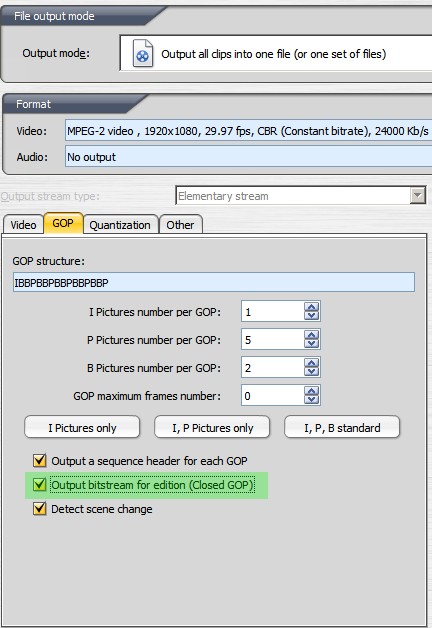Increase I Pictures number per GOP

(311, 306)
